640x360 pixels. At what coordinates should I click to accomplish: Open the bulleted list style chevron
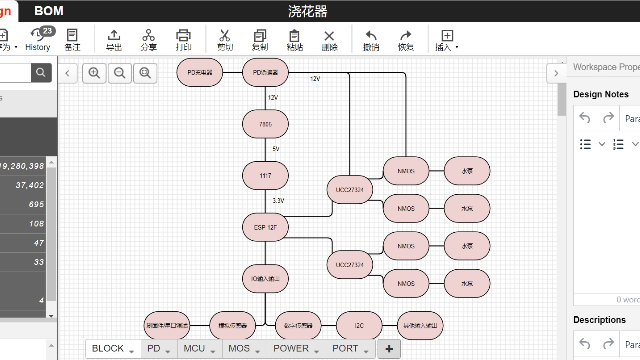pos(602,144)
